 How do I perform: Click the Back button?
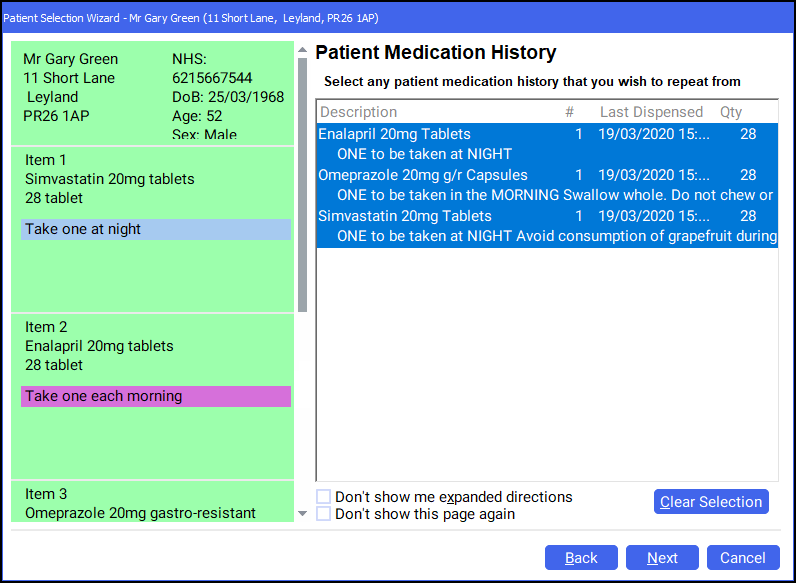581,558
